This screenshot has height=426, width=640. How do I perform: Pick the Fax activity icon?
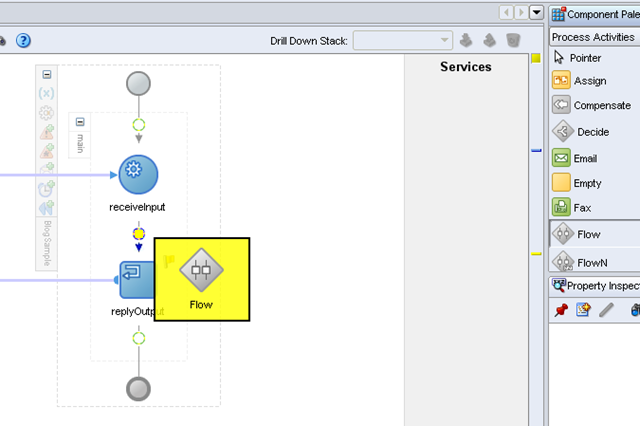[561, 207]
